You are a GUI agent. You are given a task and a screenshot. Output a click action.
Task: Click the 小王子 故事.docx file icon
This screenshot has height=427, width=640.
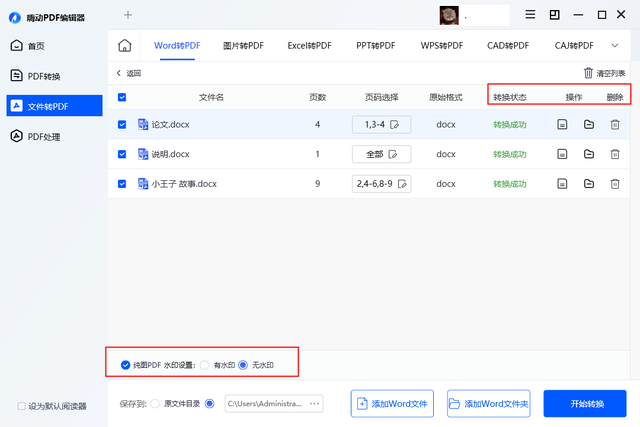coord(143,184)
